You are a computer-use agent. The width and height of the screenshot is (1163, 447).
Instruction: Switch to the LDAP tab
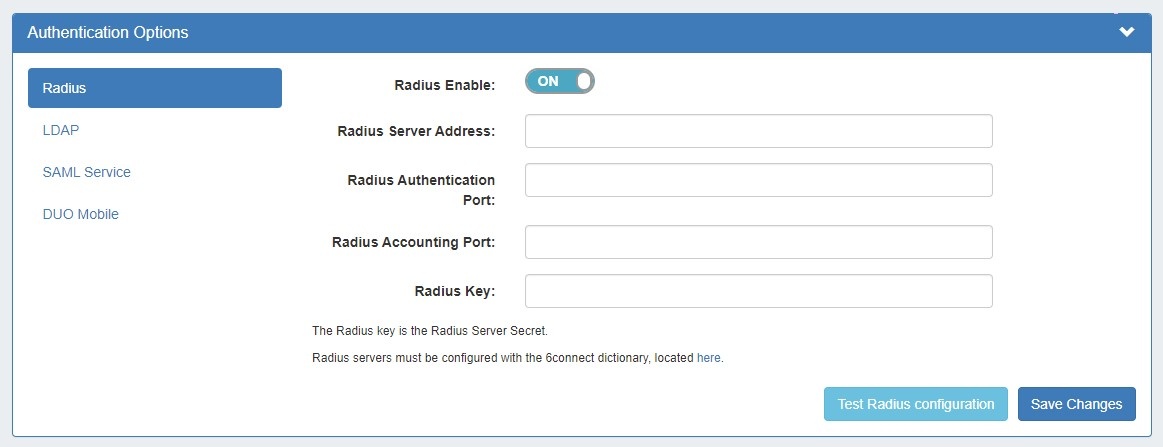point(61,130)
